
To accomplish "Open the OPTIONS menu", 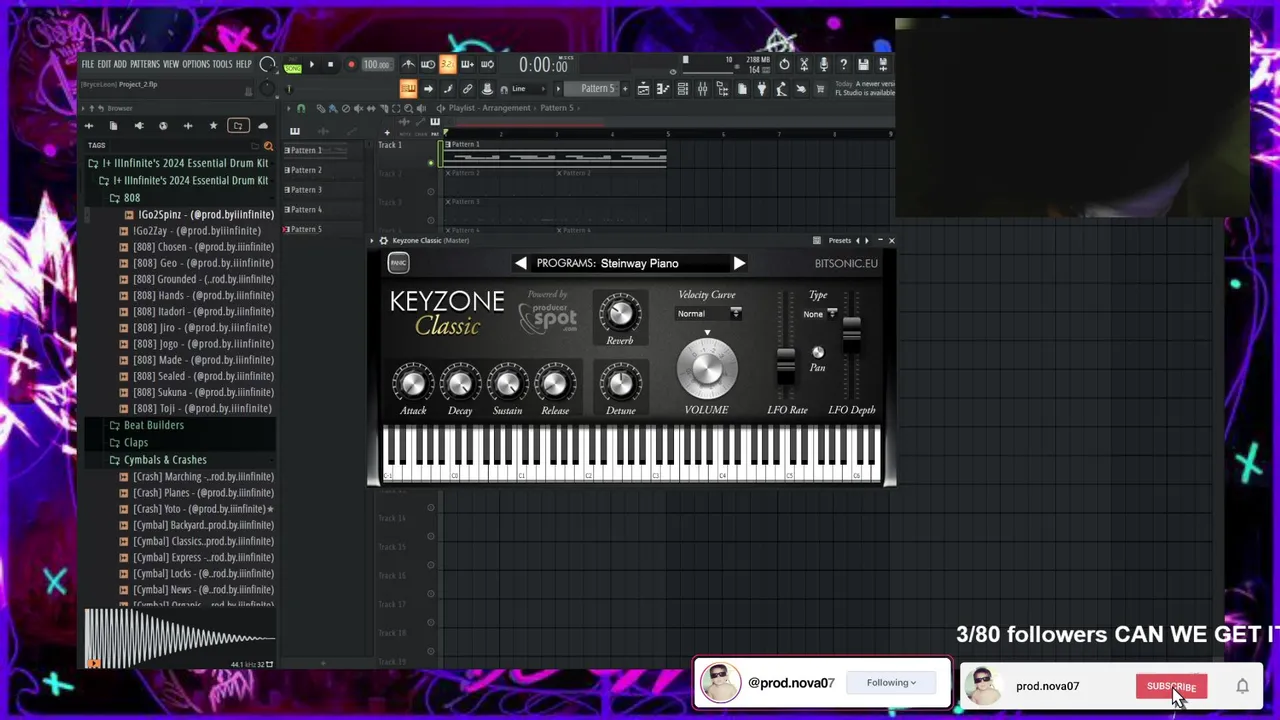I will click(x=196, y=65).
